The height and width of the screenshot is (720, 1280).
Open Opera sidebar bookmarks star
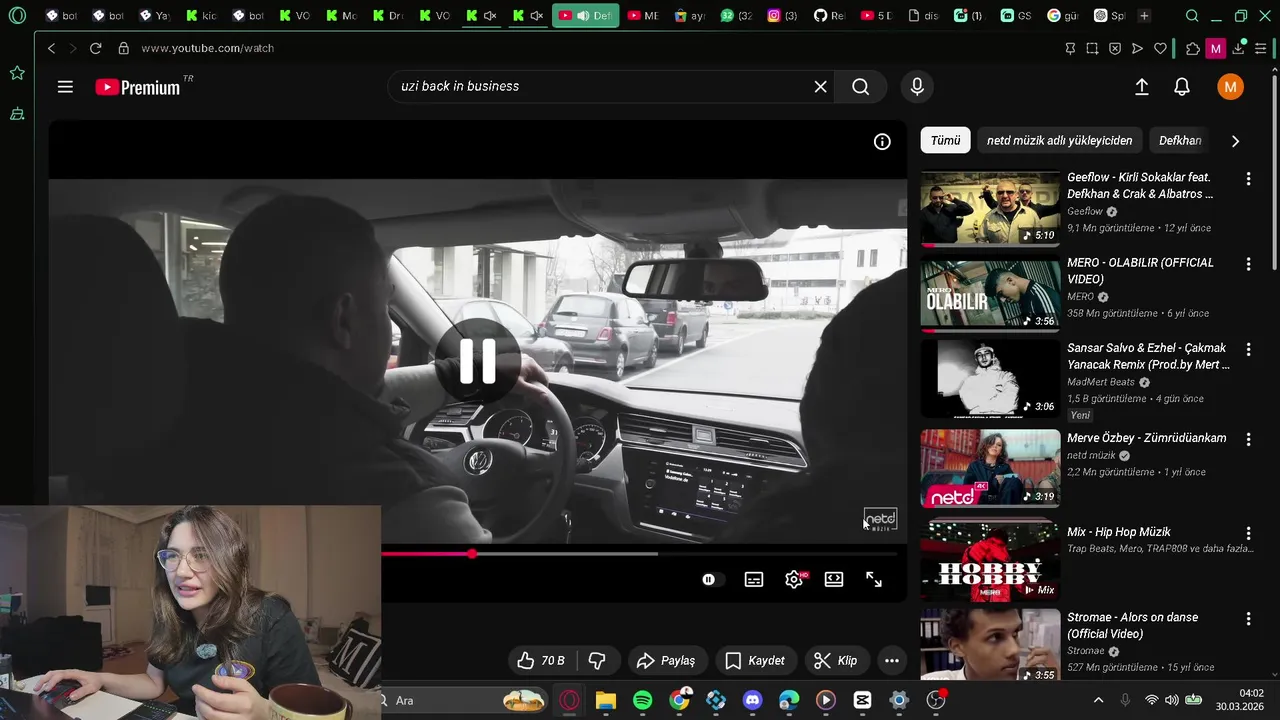click(17, 73)
